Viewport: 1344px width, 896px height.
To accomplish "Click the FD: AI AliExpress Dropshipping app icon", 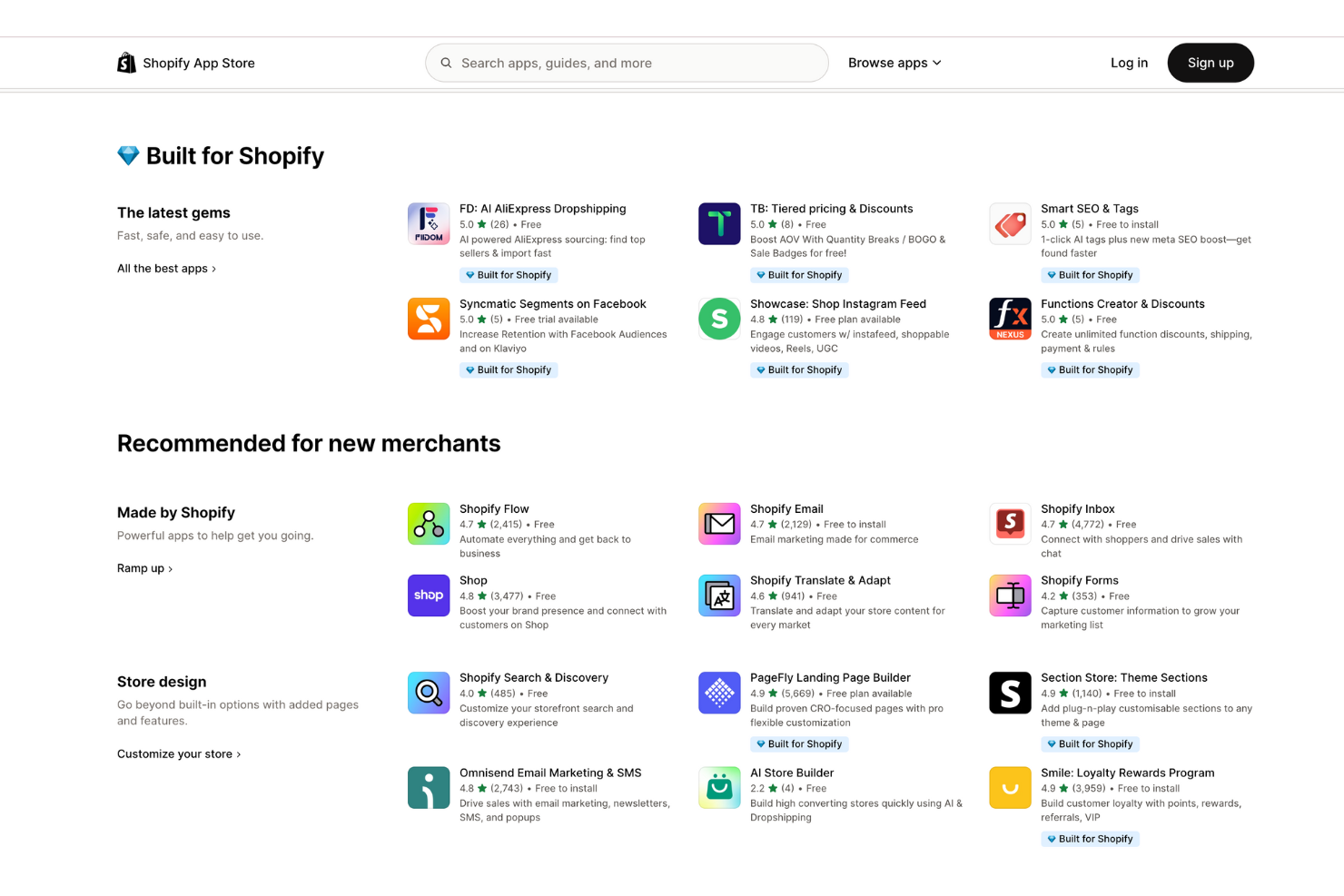I will coord(428,223).
